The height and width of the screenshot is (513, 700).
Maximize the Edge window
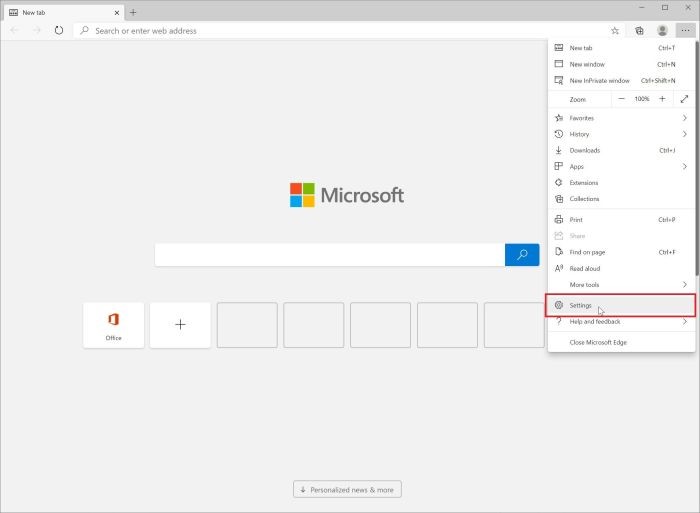pyautogui.click(x=665, y=8)
